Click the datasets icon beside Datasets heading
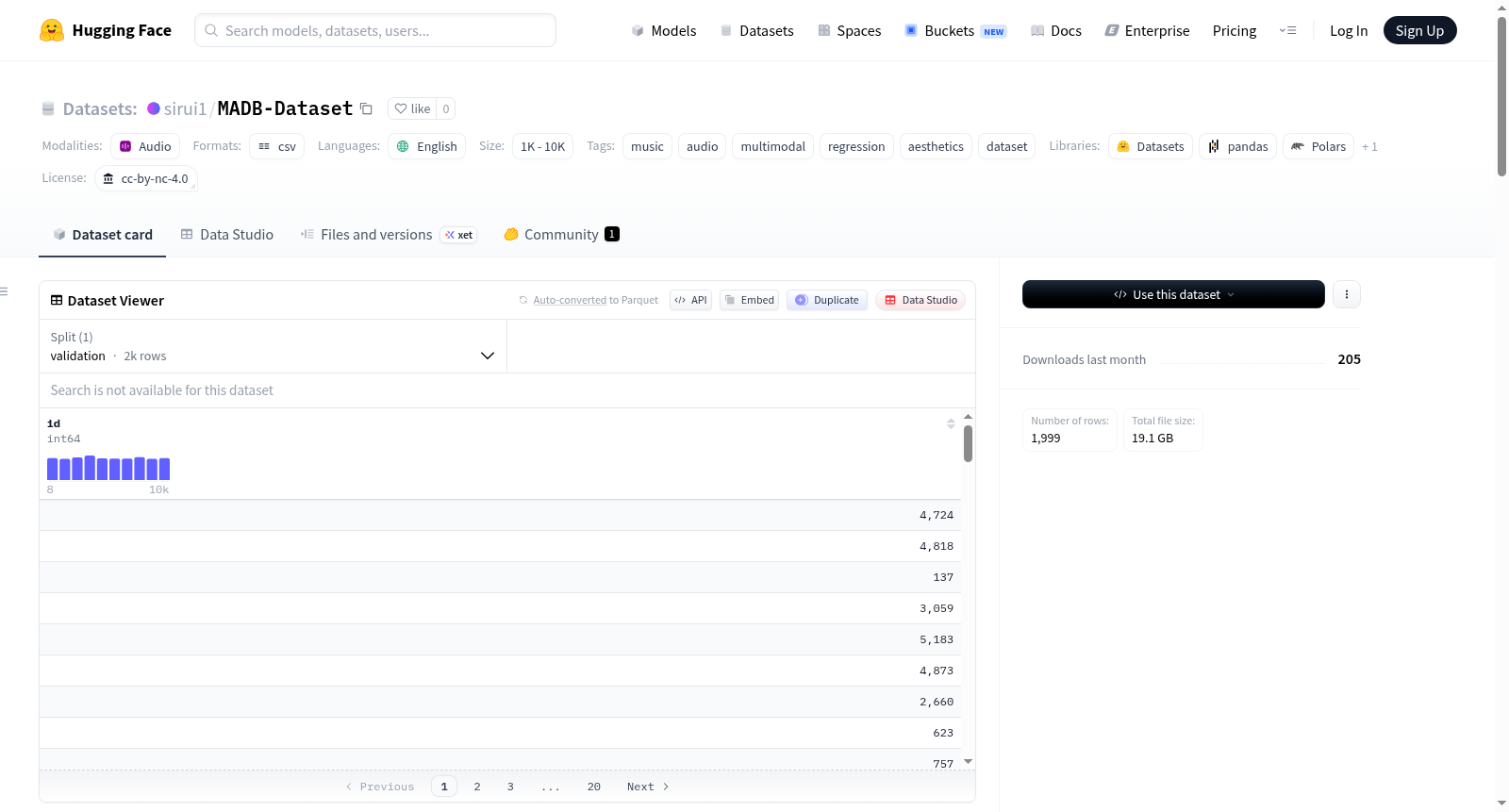Image resolution: width=1509 pixels, height=812 pixels. pyautogui.click(x=48, y=108)
